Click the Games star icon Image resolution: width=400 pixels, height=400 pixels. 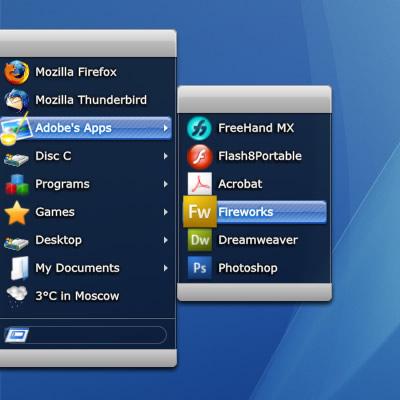coord(16,213)
